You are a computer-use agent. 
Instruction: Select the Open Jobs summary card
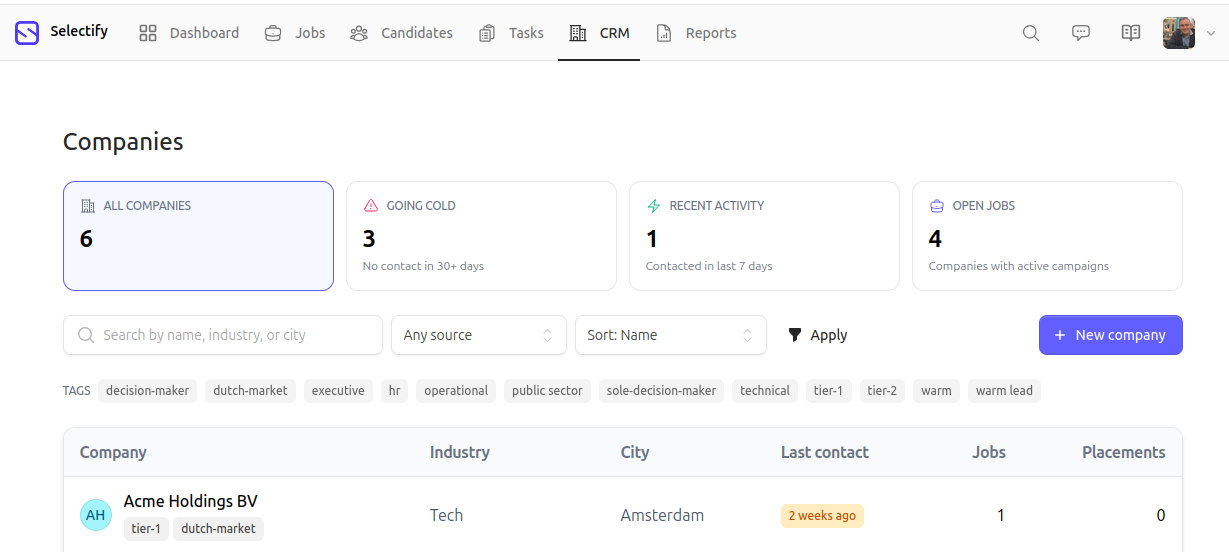coord(1047,236)
